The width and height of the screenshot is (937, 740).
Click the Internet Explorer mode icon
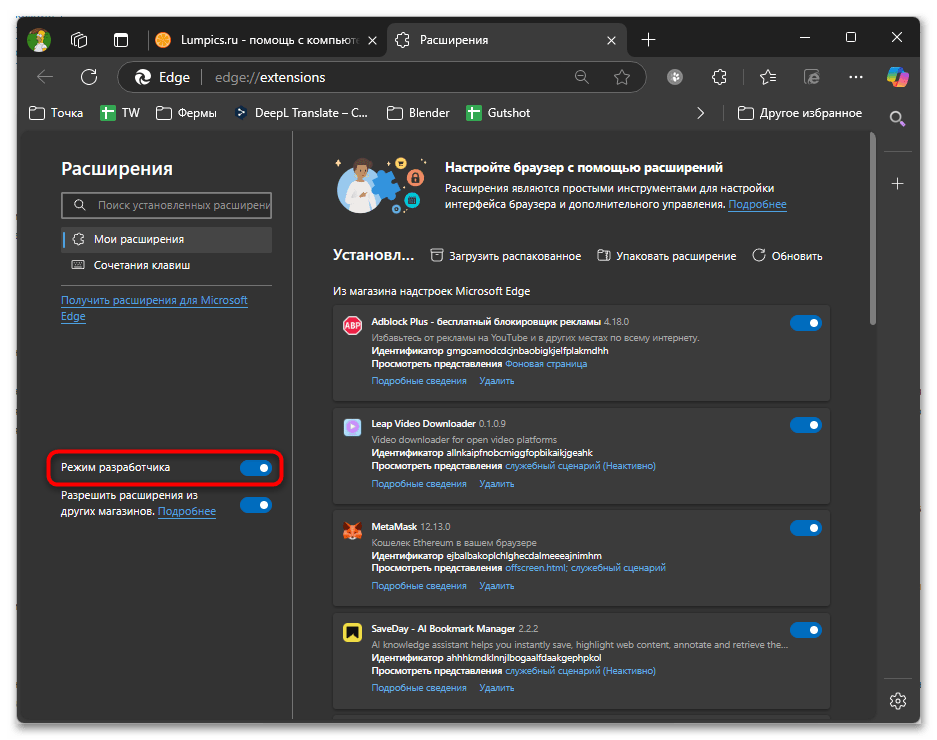point(812,77)
